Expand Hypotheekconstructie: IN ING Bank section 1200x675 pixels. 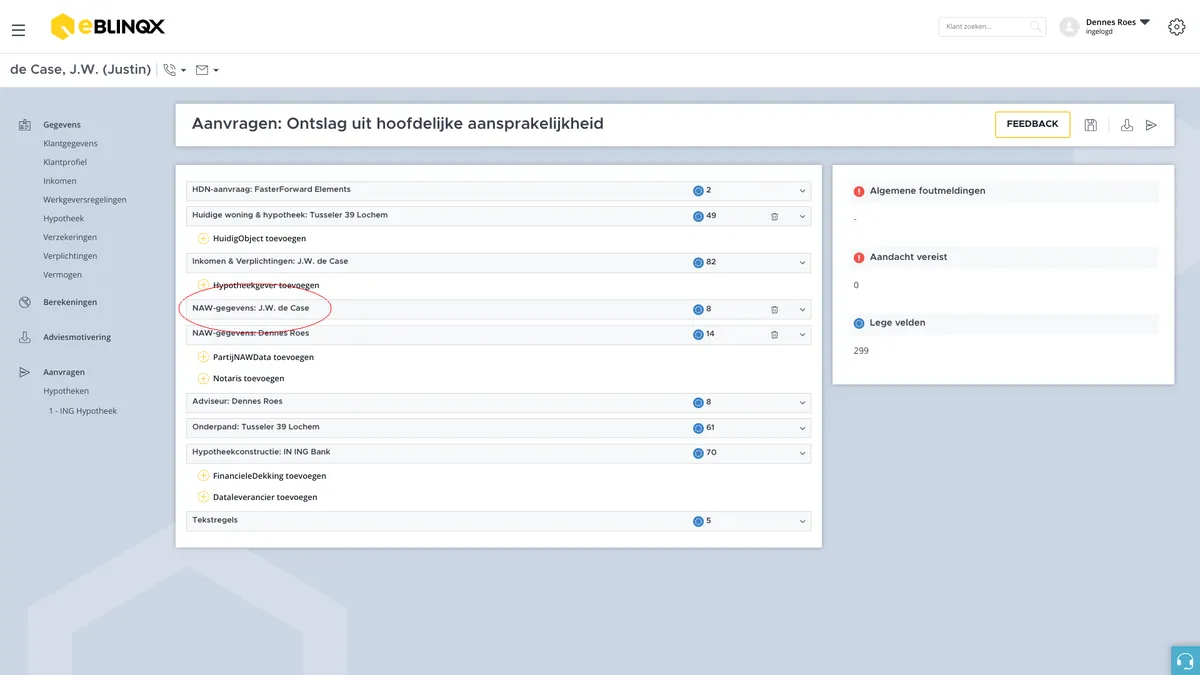pos(802,453)
